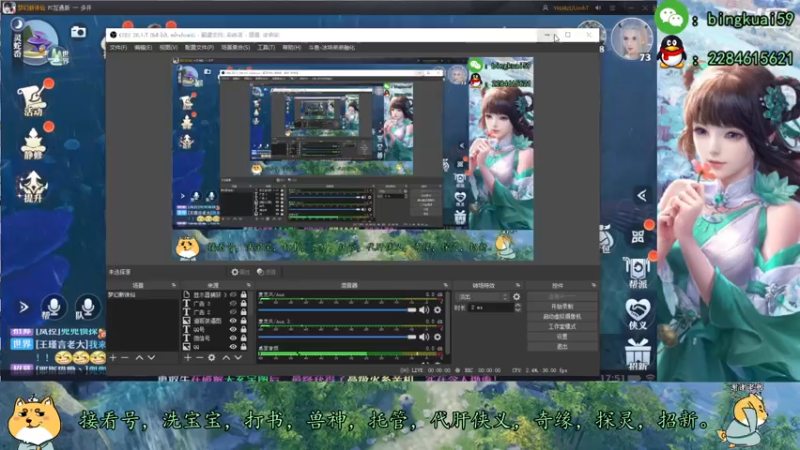800x450 pixels.
Task: Click the first 麦克风/Aux volume slider
Action: [x=337, y=310]
